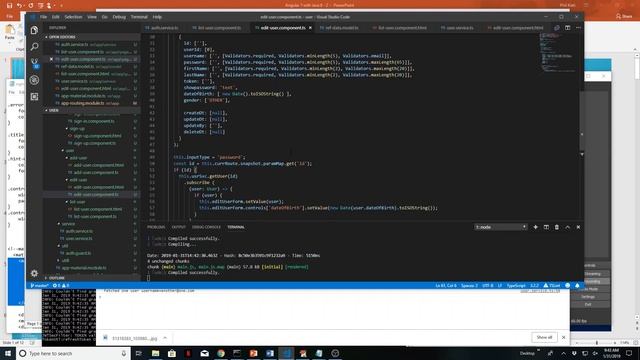Open the Search view in the activity bar
This screenshot has width=640, height=360.
point(35,47)
